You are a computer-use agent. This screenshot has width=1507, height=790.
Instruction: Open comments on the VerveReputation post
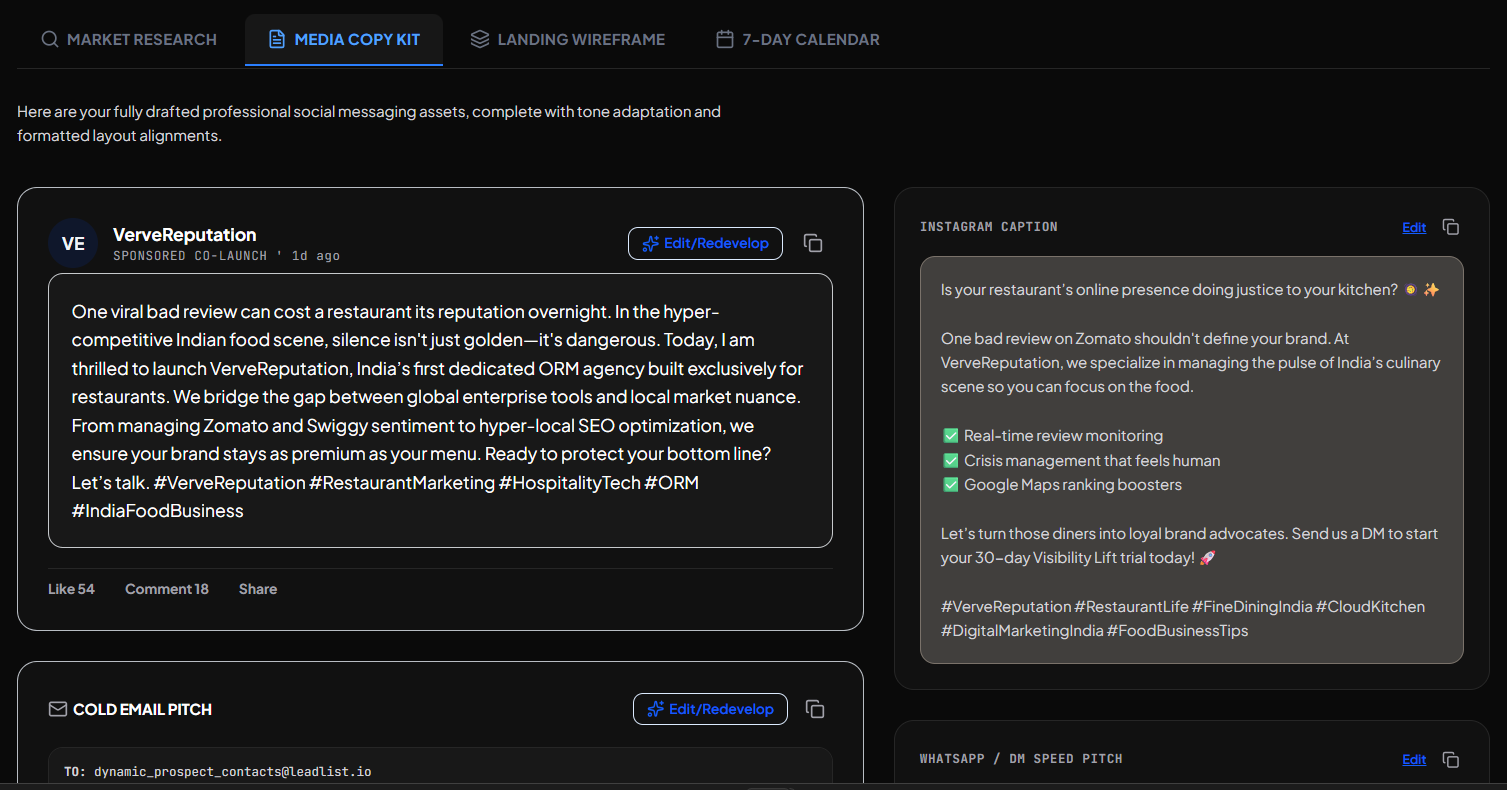point(167,589)
